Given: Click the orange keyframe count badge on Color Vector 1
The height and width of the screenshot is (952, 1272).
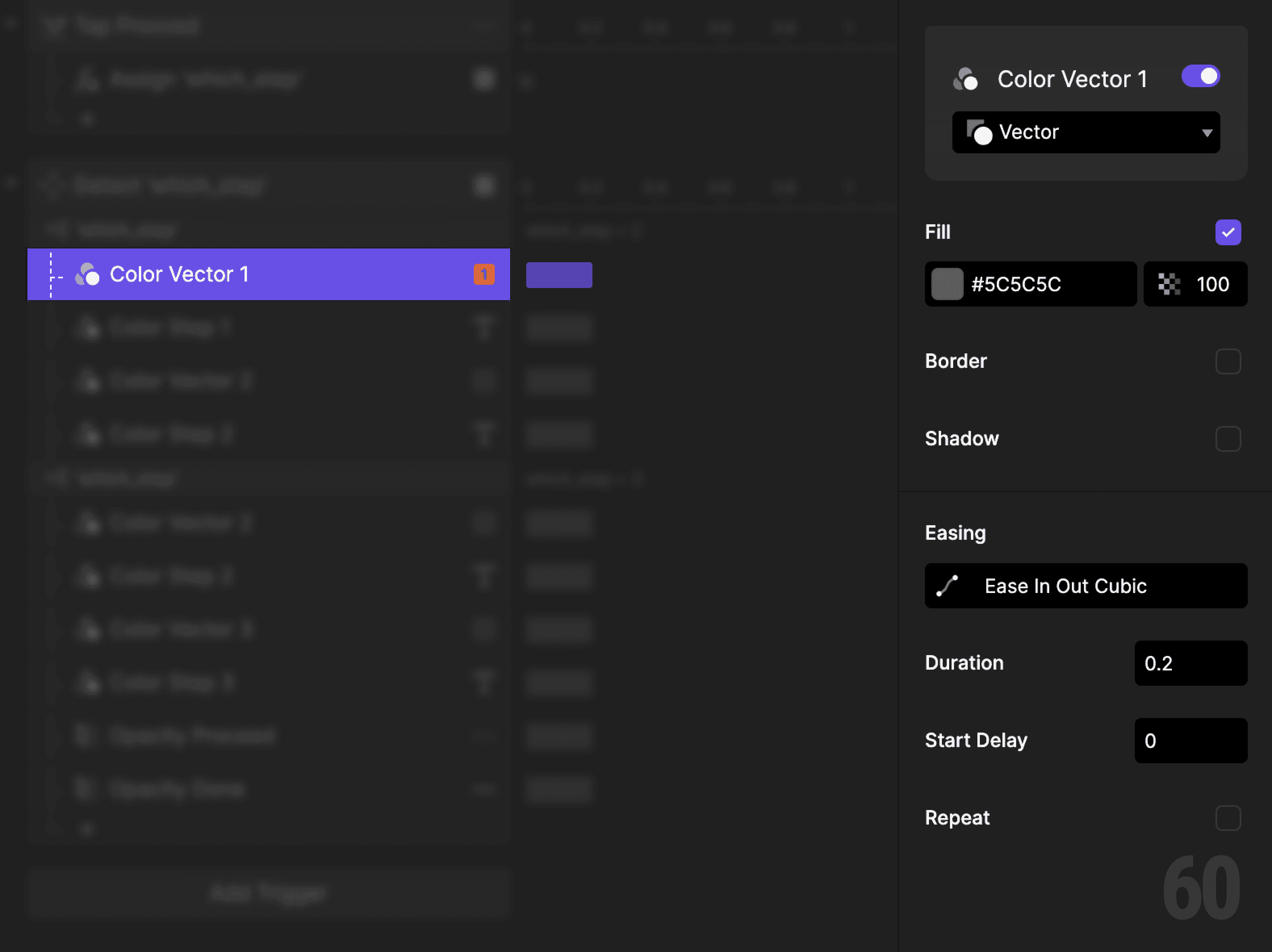Looking at the screenshot, I should click(x=483, y=274).
